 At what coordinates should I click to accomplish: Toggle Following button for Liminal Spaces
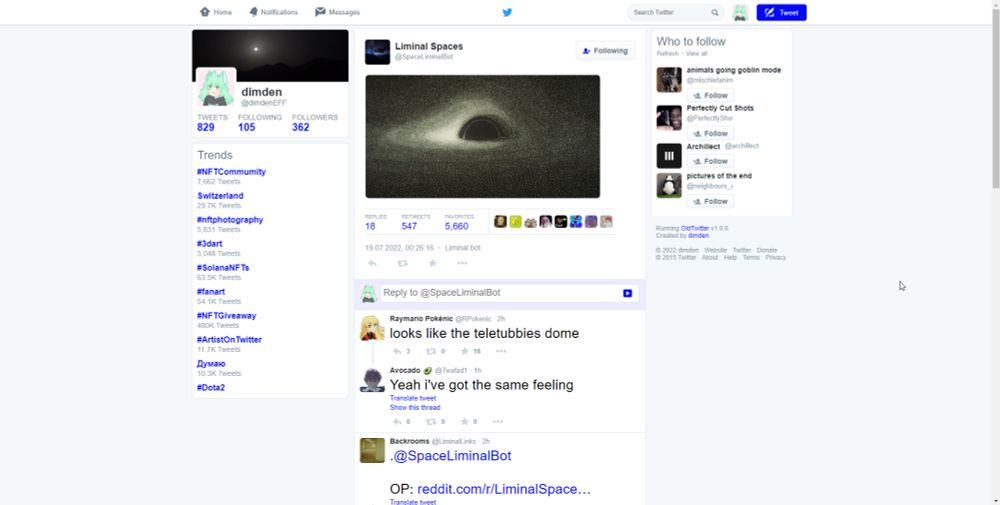(605, 50)
